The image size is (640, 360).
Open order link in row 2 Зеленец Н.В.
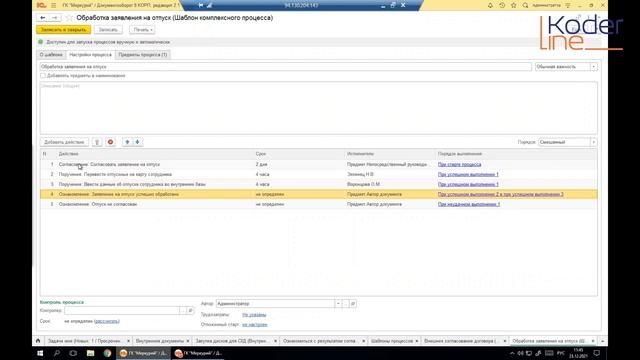(468, 174)
